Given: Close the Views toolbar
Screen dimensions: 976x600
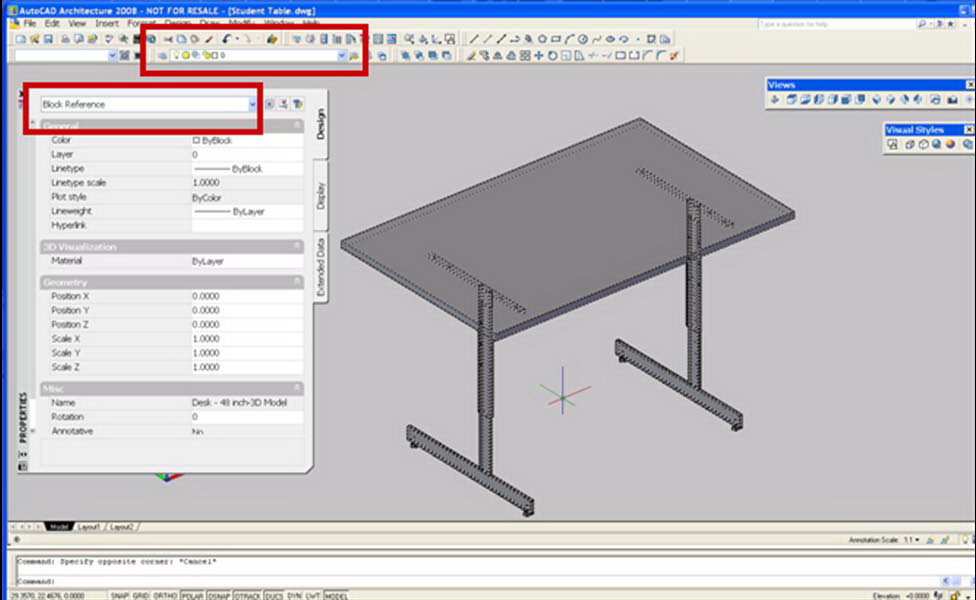Looking at the screenshot, I should [x=970, y=85].
